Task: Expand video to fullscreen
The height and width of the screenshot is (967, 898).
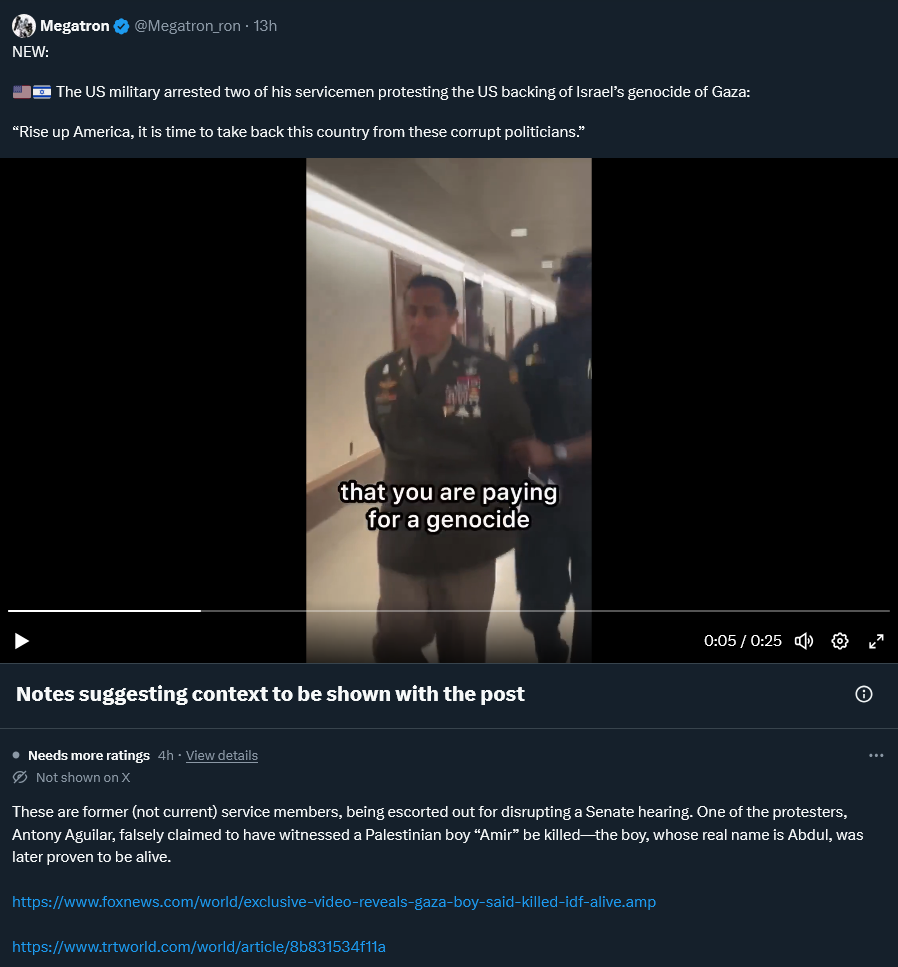Action: pos(876,641)
